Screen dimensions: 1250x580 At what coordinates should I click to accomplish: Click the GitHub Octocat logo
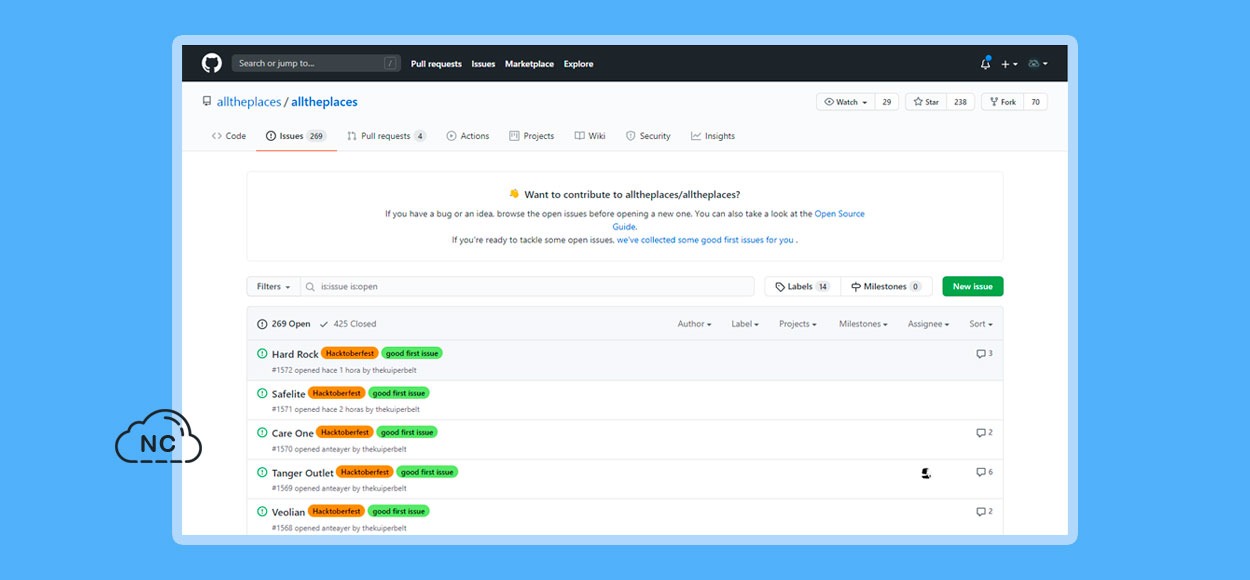click(x=211, y=63)
